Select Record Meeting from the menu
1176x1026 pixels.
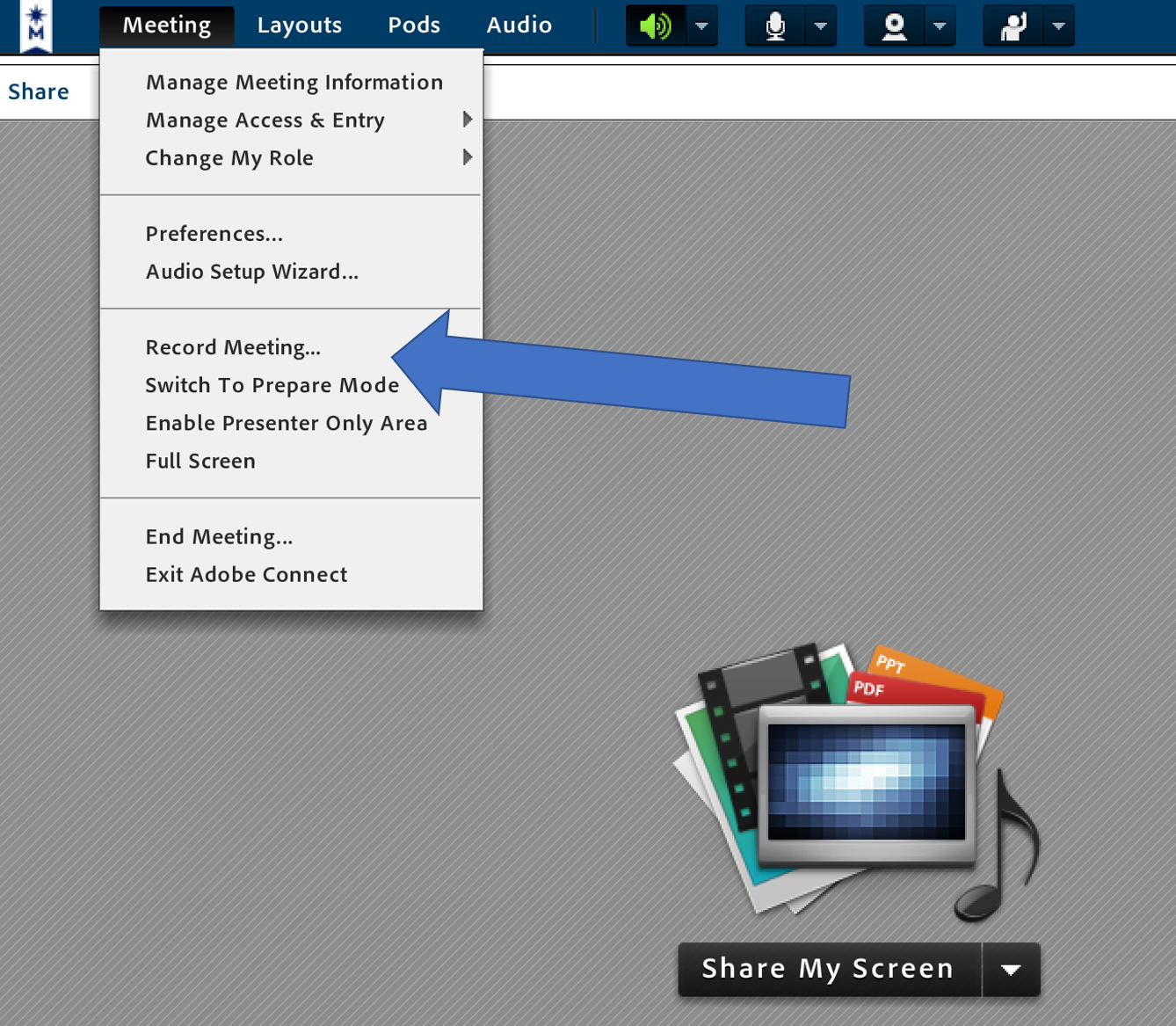pyautogui.click(x=233, y=347)
